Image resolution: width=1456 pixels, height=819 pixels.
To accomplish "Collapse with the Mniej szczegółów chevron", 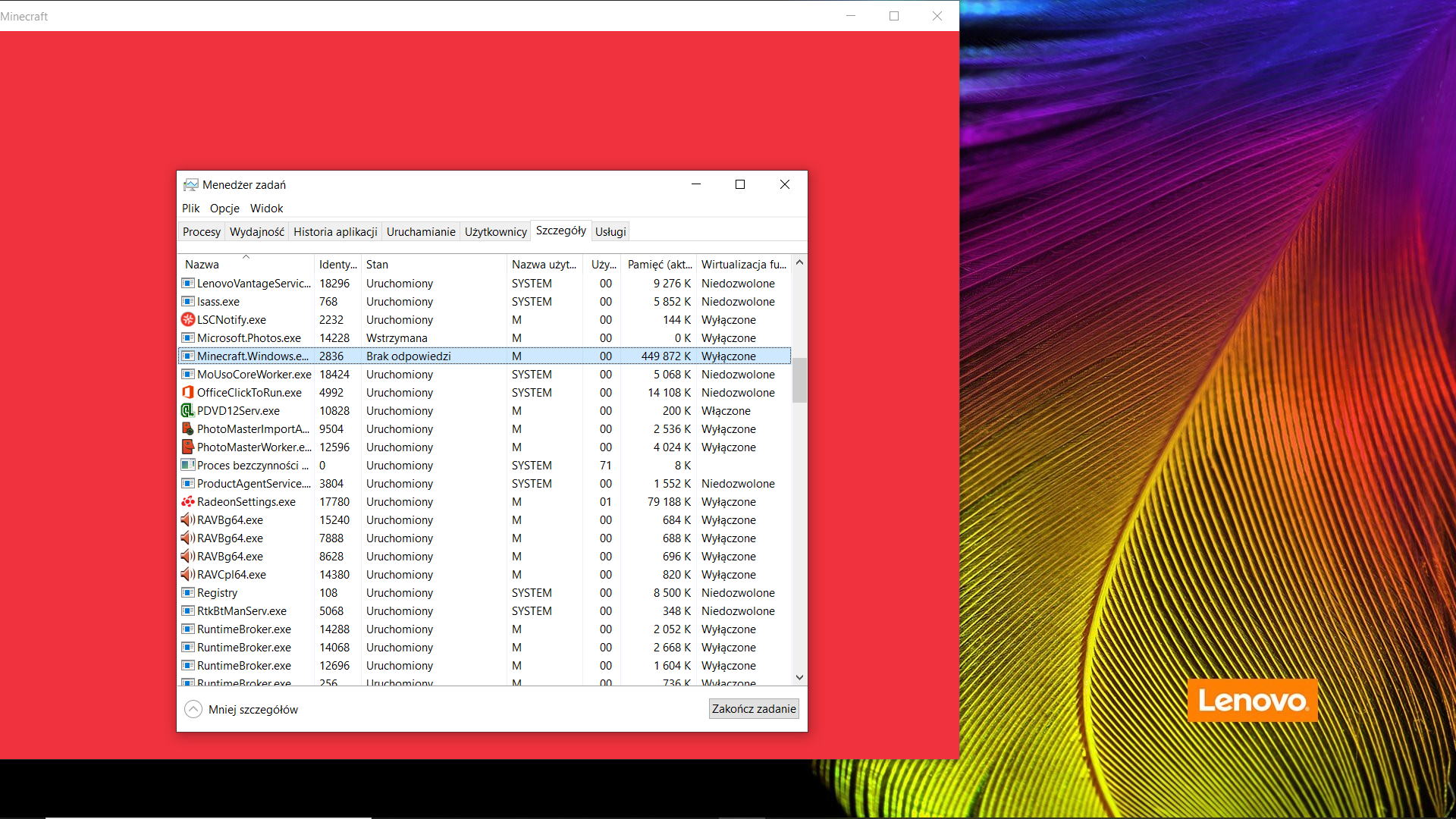I will (193, 709).
